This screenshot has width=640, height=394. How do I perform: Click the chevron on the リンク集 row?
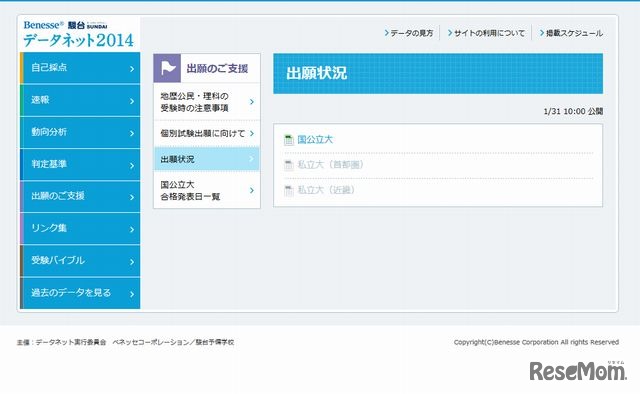tap(132, 229)
